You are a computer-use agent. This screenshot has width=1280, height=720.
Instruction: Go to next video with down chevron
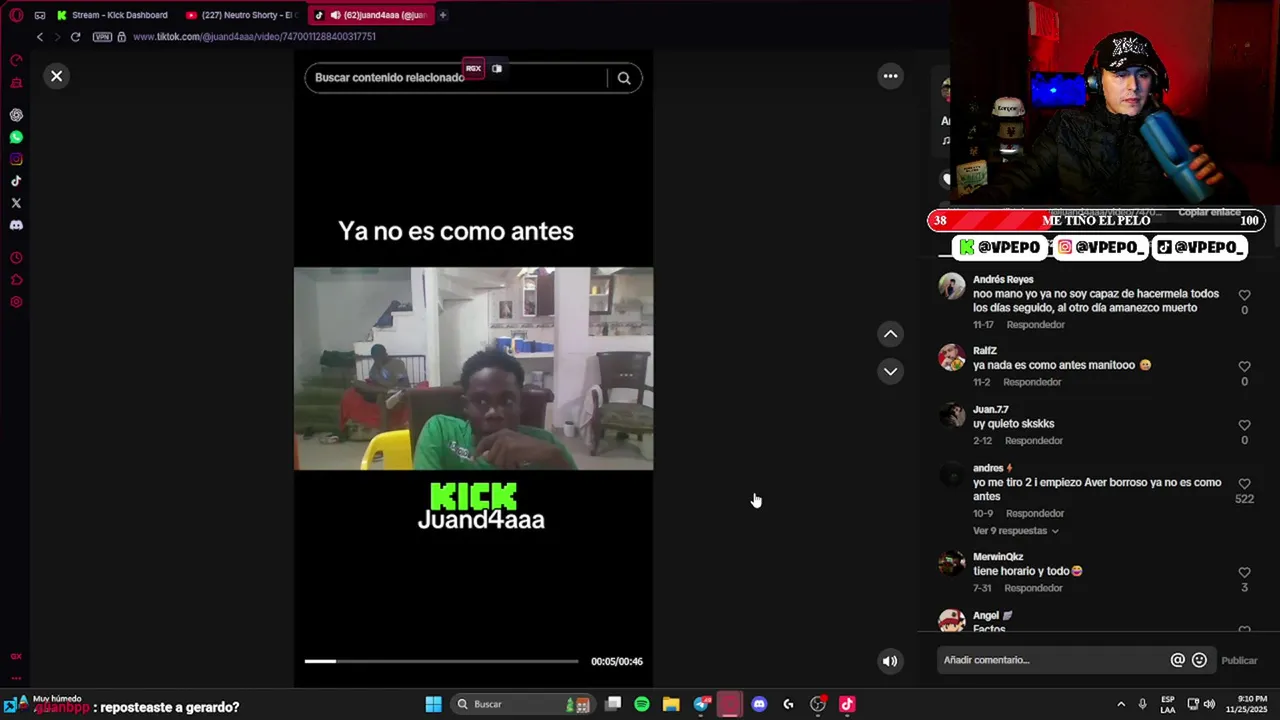tap(890, 371)
